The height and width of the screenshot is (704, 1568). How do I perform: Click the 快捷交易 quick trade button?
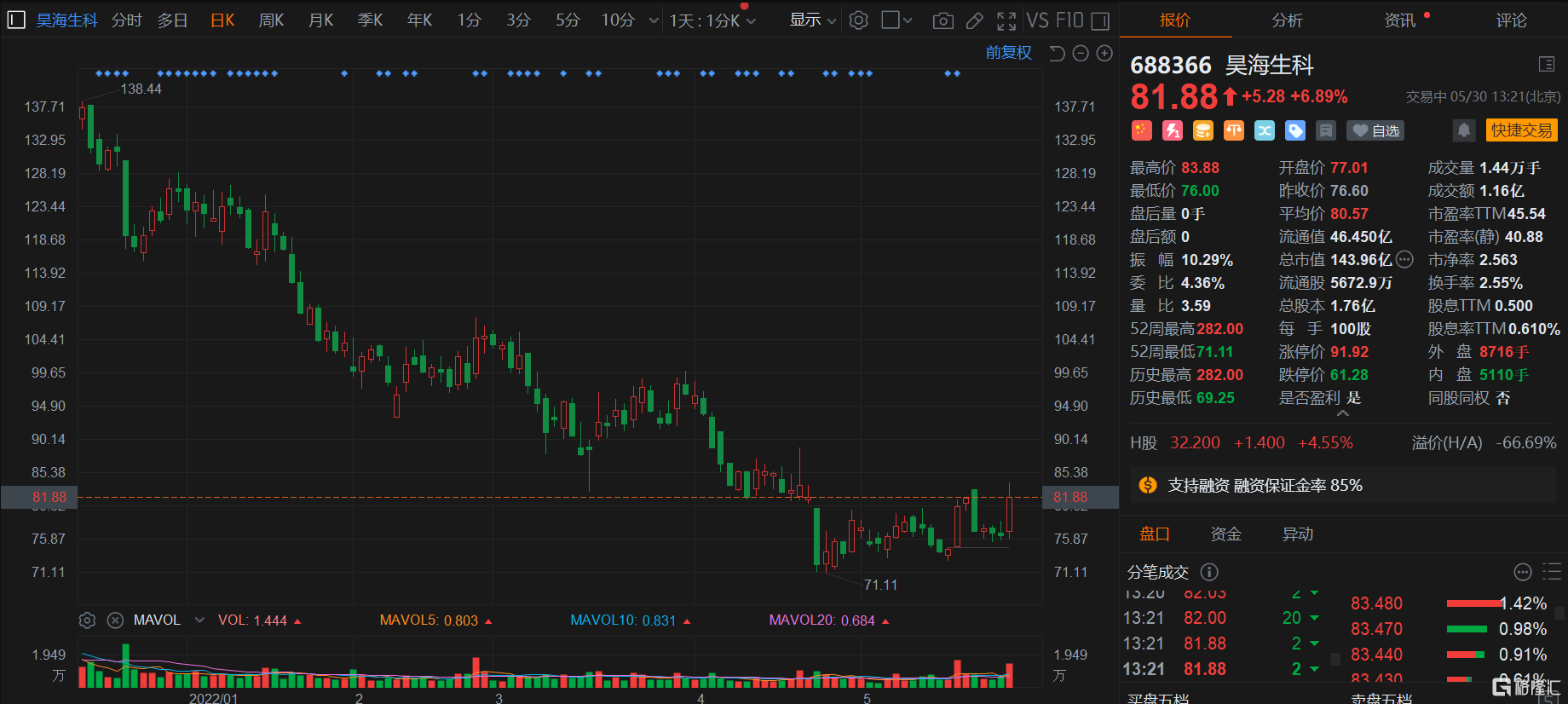(1521, 130)
